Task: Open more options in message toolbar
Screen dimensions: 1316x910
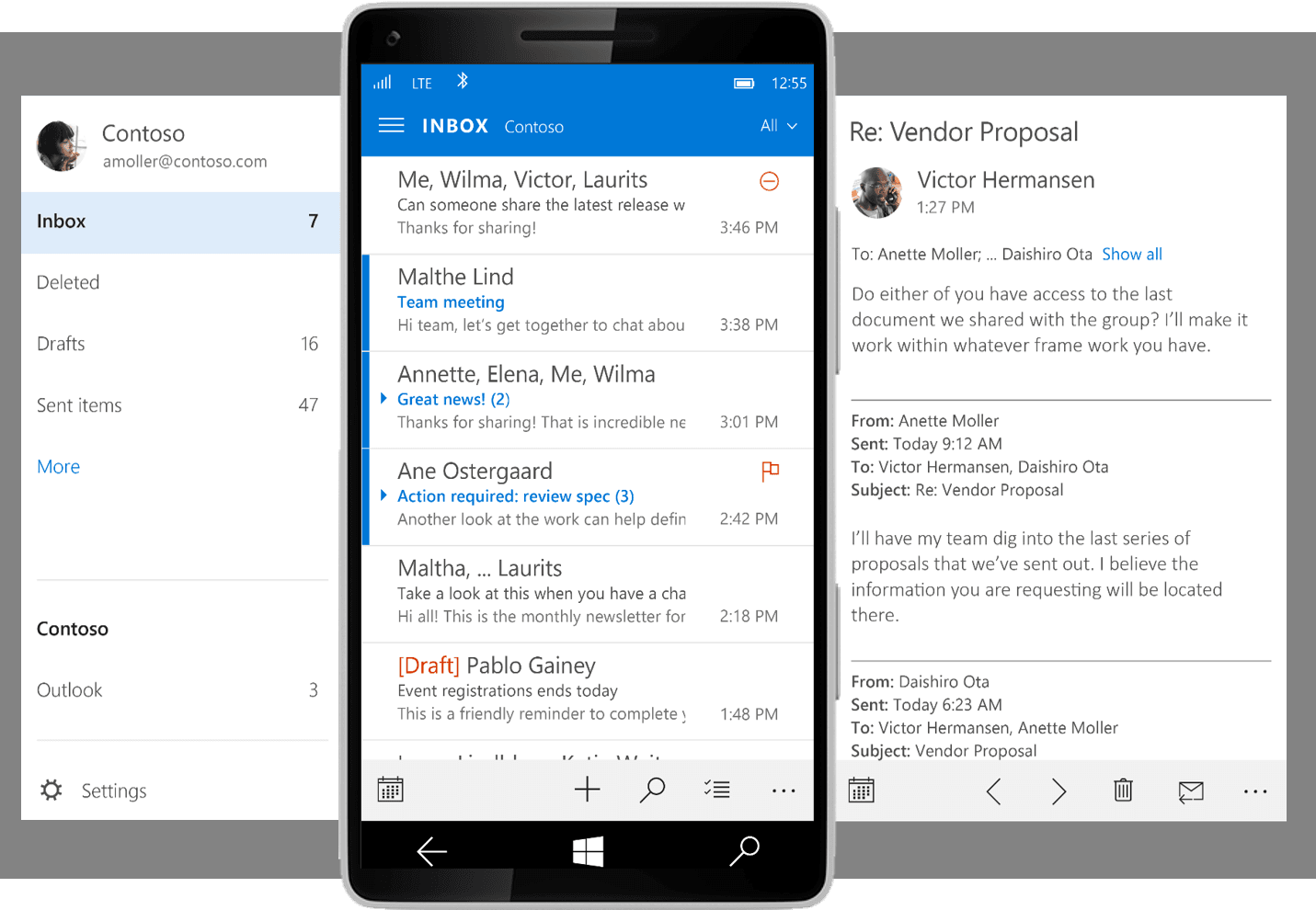Action: pos(1255,791)
